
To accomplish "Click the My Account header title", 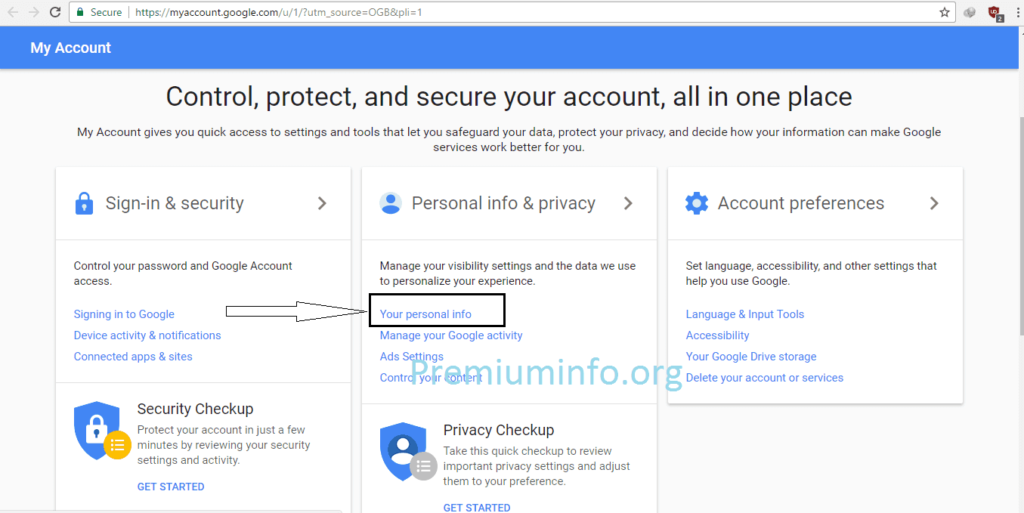I will click(x=71, y=48).
